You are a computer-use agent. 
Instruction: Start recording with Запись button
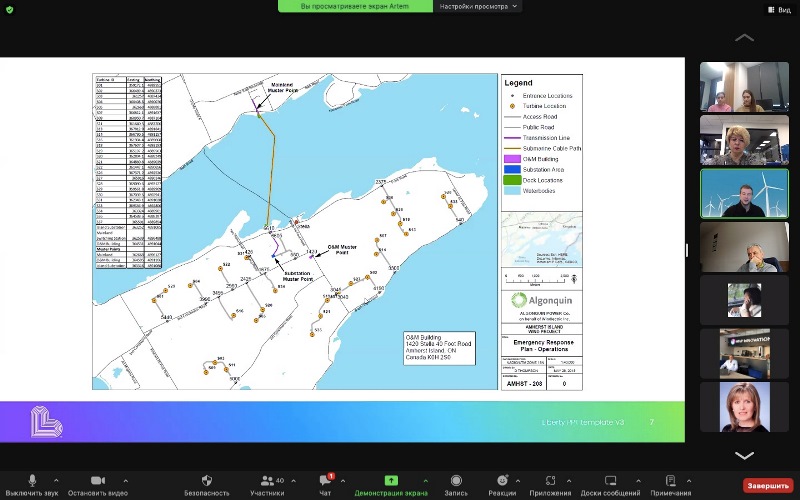tap(456, 481)
